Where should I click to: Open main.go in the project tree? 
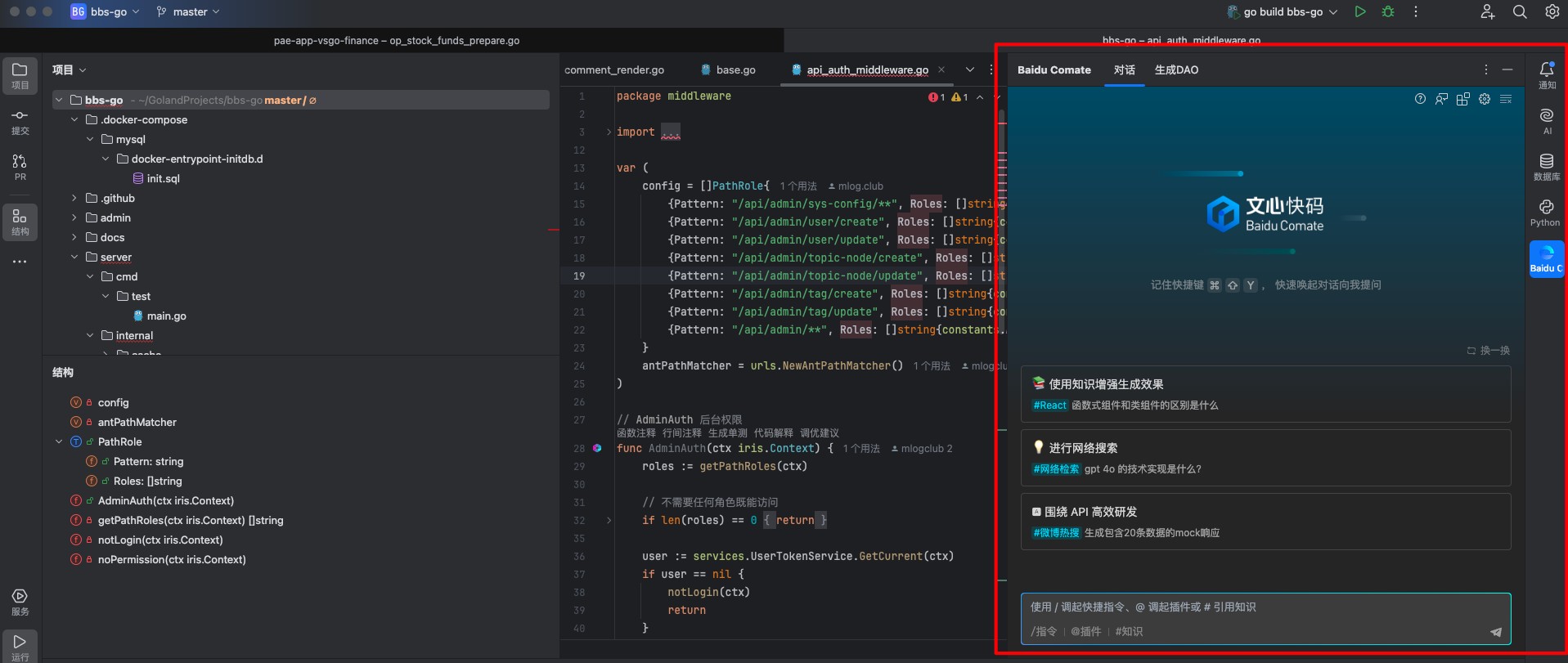159,316
